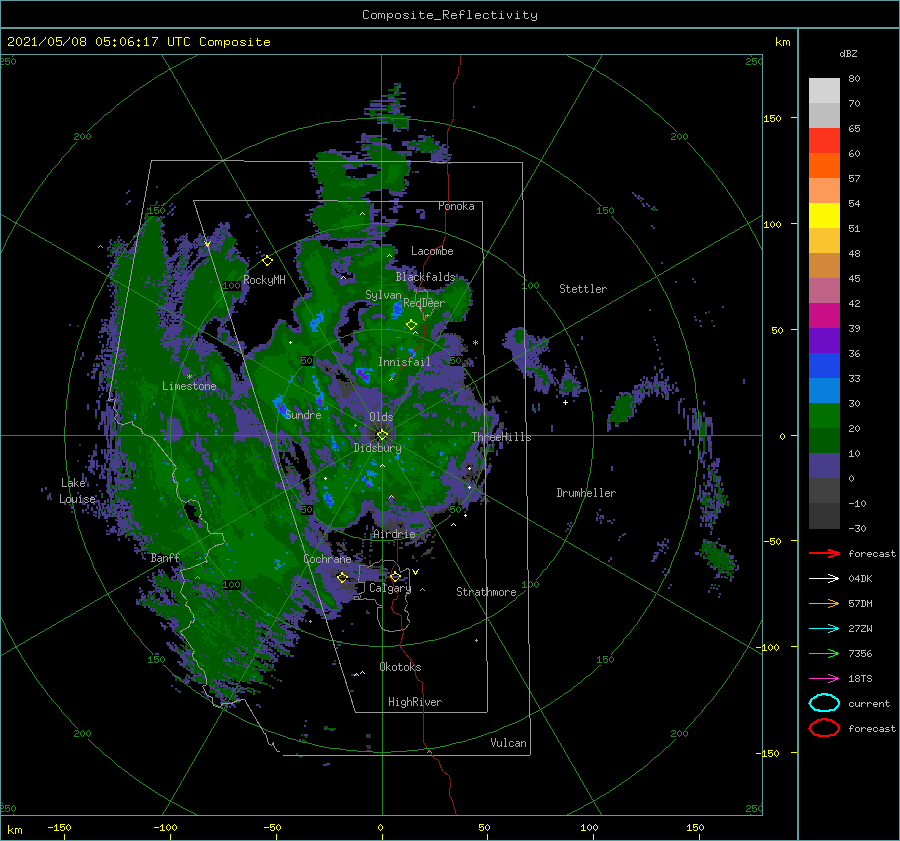Screen dimensions: 900x841
Task: Click the yellow diamond marker above Calgary label
Action: tap(395, 576)
